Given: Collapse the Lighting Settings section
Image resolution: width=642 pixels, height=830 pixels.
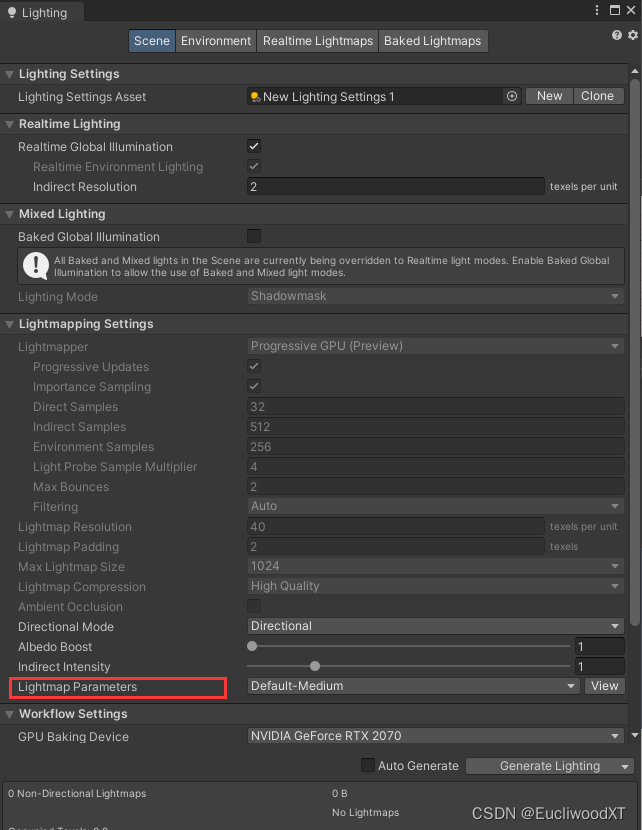Looking at the screenshot, I should (9, 75).
